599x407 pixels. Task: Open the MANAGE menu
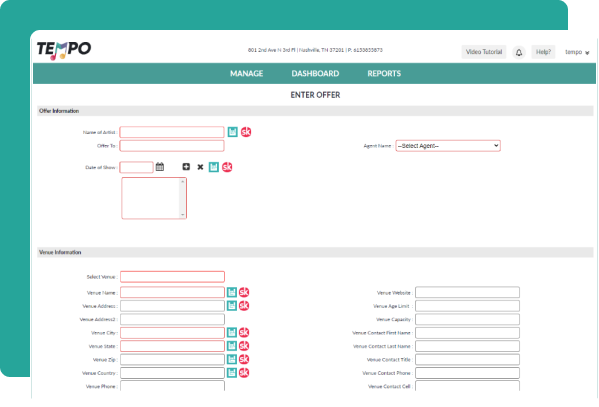click(246, 73)
